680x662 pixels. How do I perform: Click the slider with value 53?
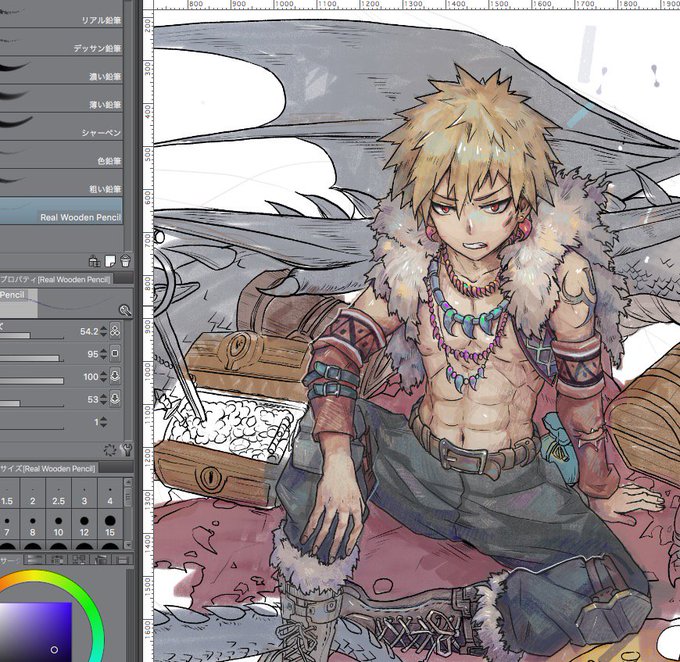tap(32, 403)
